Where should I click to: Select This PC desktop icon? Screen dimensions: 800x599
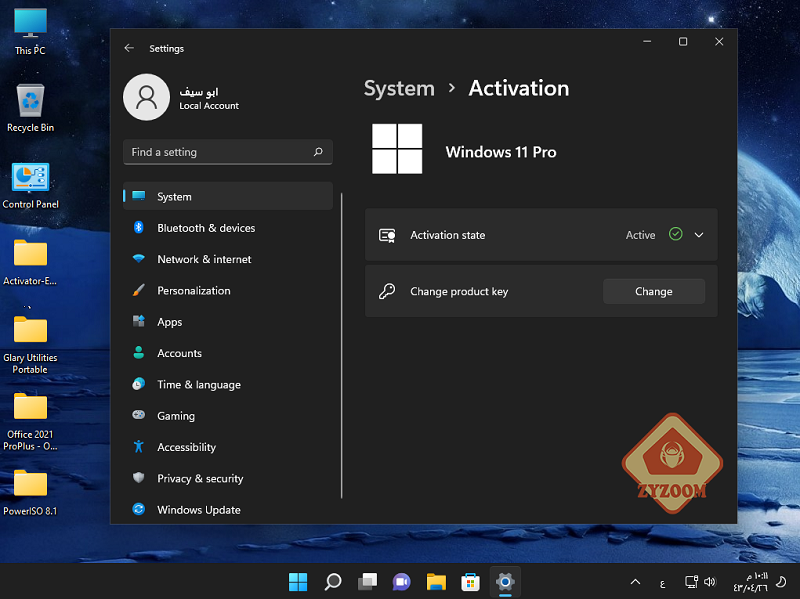tap(30, 32)
